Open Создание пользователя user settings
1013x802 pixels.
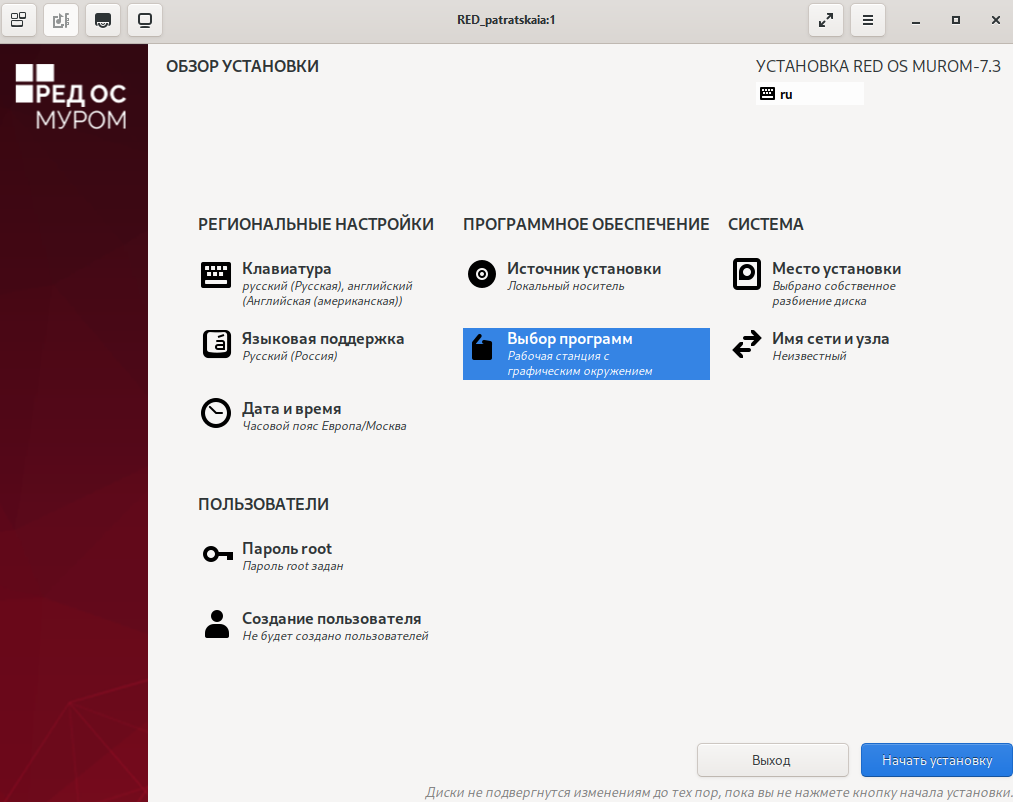click(315, 626)
